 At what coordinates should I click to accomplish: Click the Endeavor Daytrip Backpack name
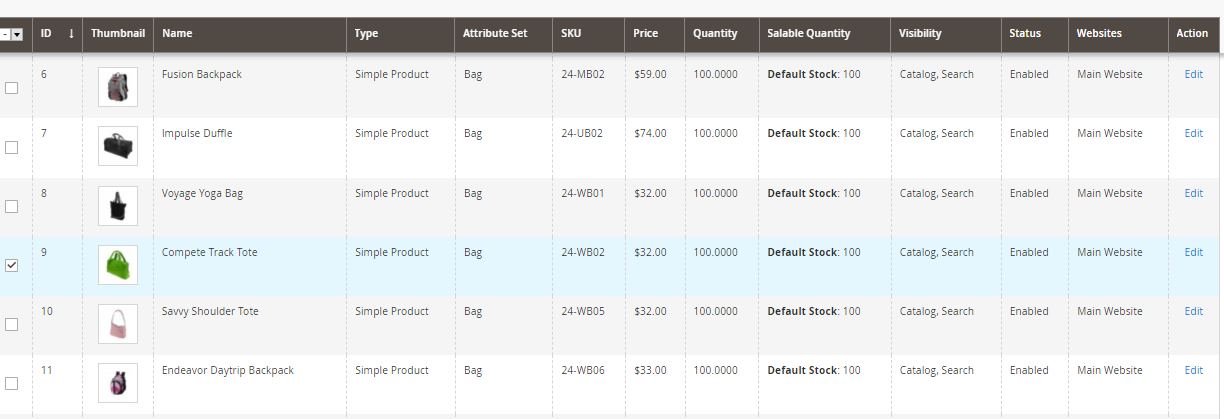(228, 370)
